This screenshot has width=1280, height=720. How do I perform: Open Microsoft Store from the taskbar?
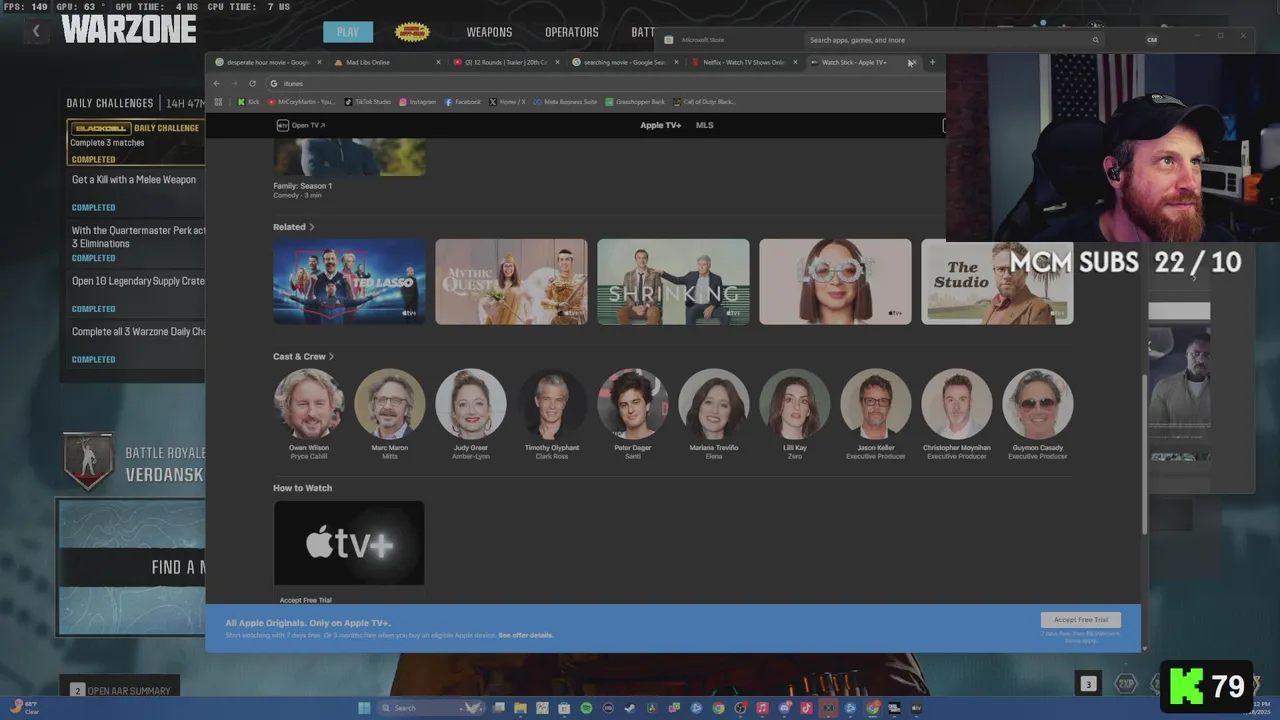pos(564,708)
